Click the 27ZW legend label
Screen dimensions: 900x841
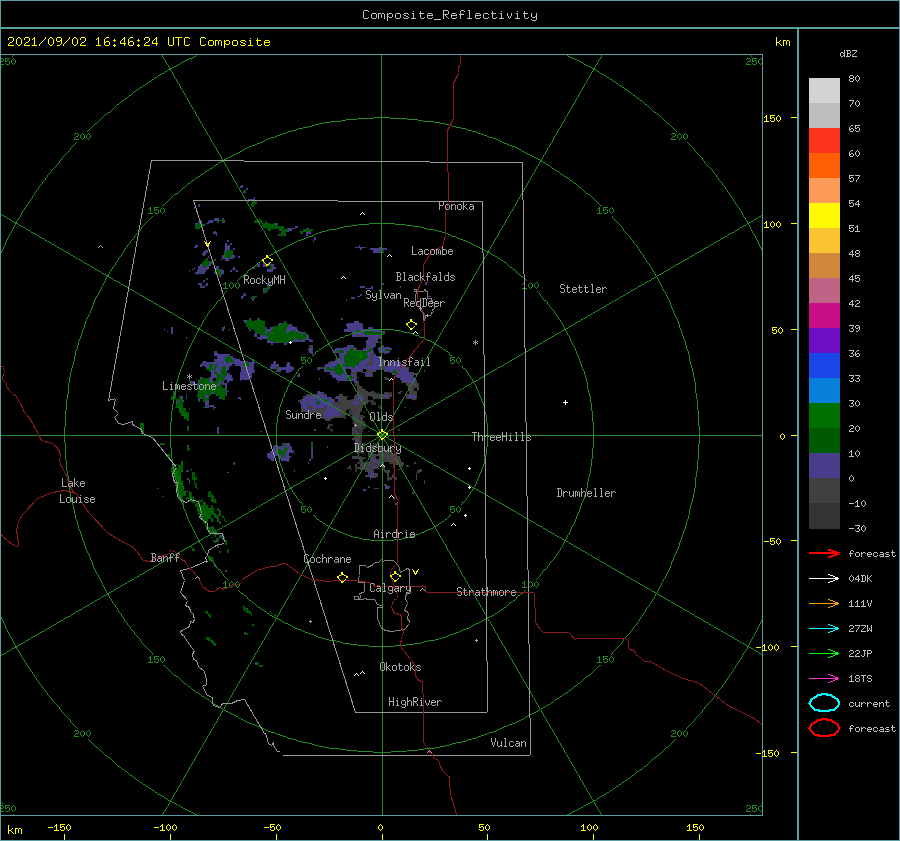click(860, 629)
